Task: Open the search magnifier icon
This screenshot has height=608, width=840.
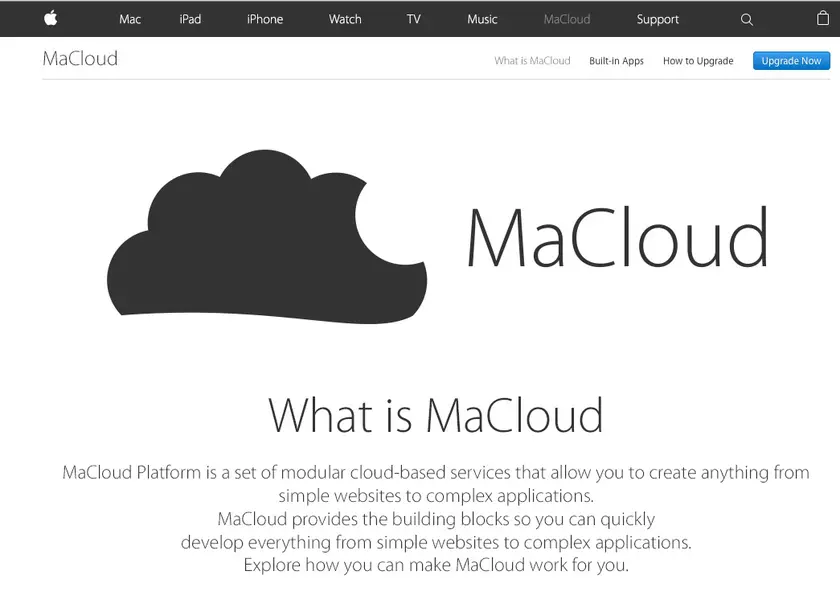Action: pyautogui.click(x=746, y=18)
